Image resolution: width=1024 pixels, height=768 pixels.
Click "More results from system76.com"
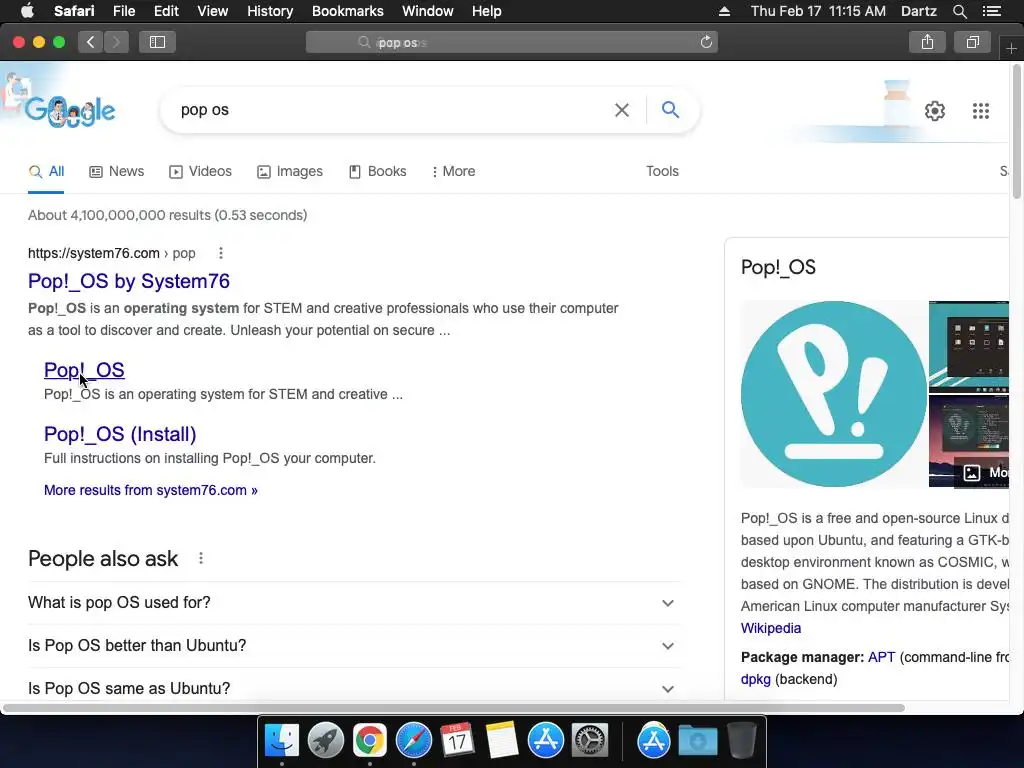(151, 490)
